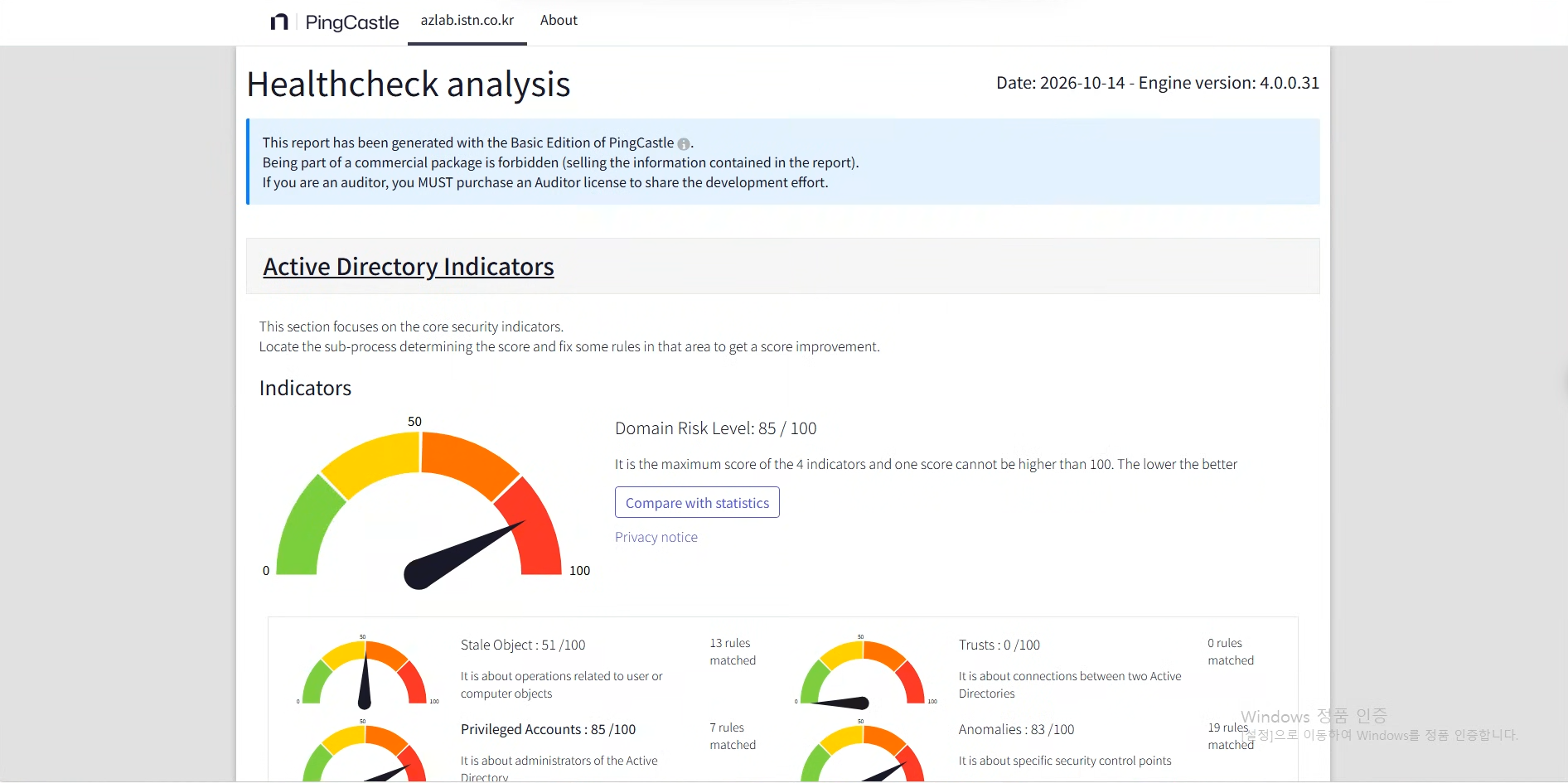Select the 'Trusts : 0 /100' text
This screenshot has width=1568, height=783.
coord(999,645)
